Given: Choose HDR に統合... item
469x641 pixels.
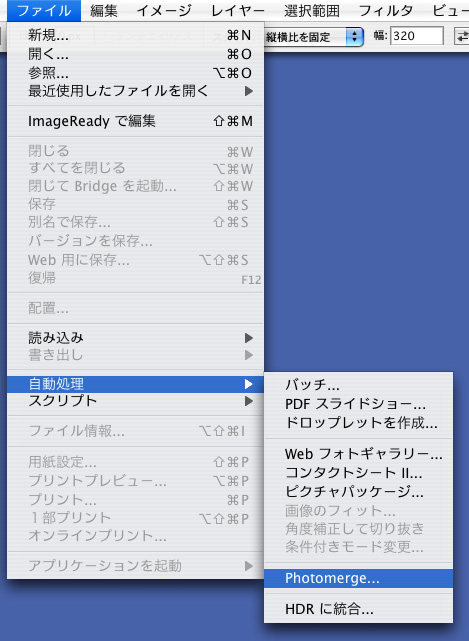Looking at the screenshot, I should tap(358, 609).
